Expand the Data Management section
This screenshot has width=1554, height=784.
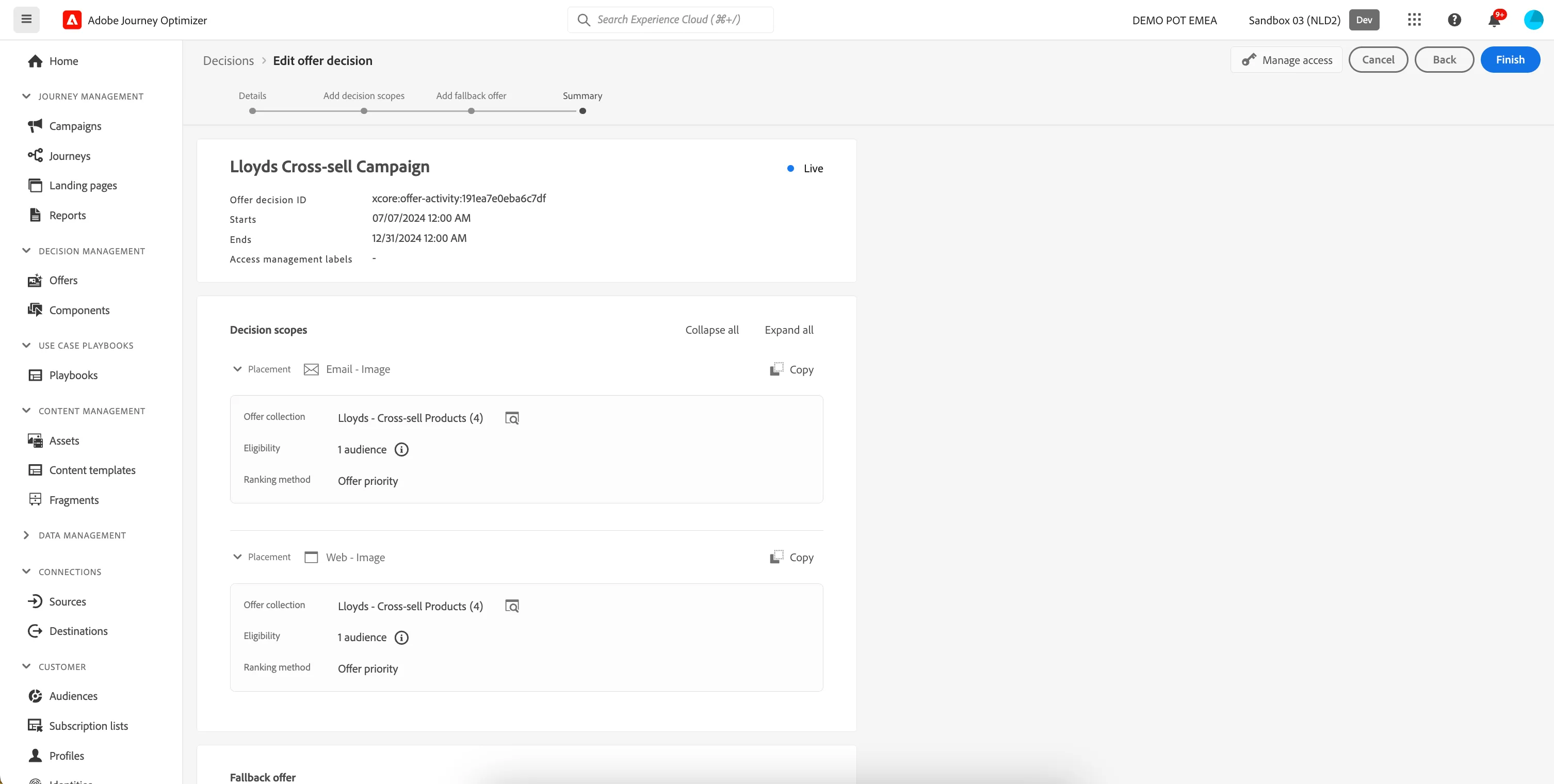tap(26, 535)
